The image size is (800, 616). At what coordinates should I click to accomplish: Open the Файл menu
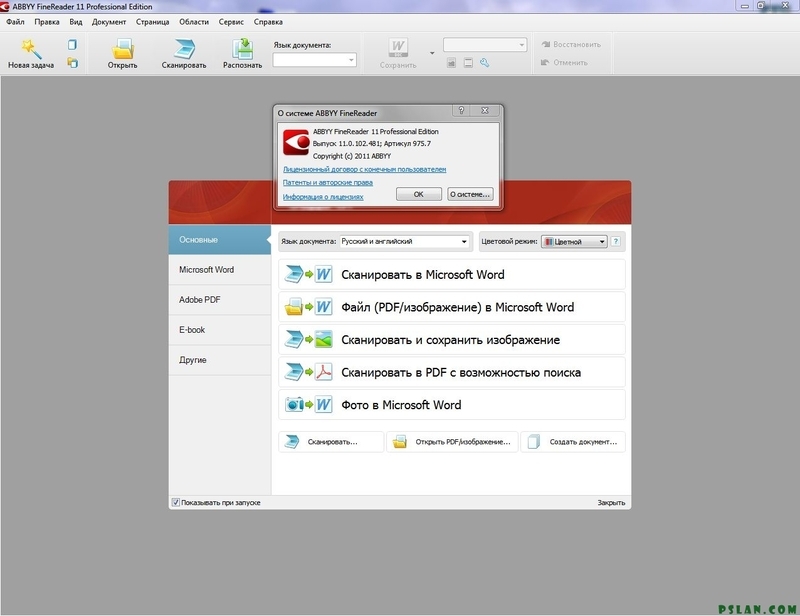coord(15,21)
